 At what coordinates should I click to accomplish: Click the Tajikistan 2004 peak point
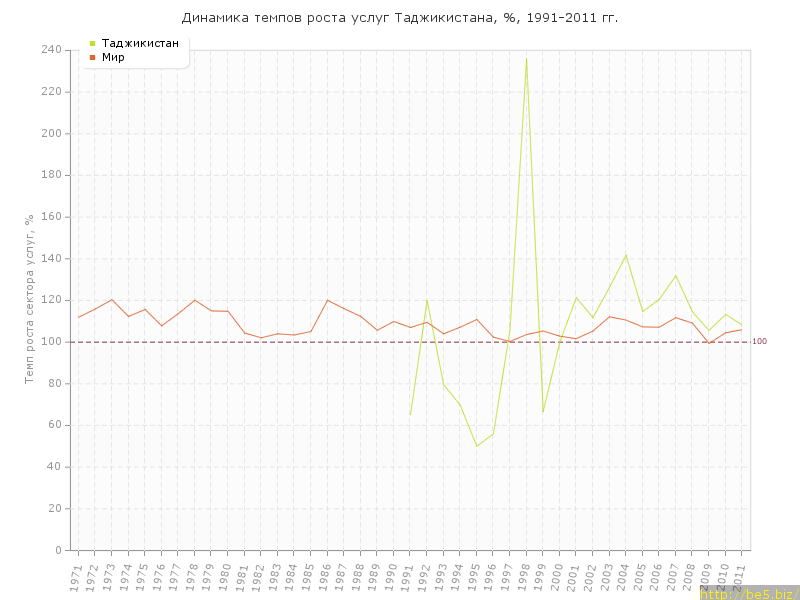(x=626, y=255)
